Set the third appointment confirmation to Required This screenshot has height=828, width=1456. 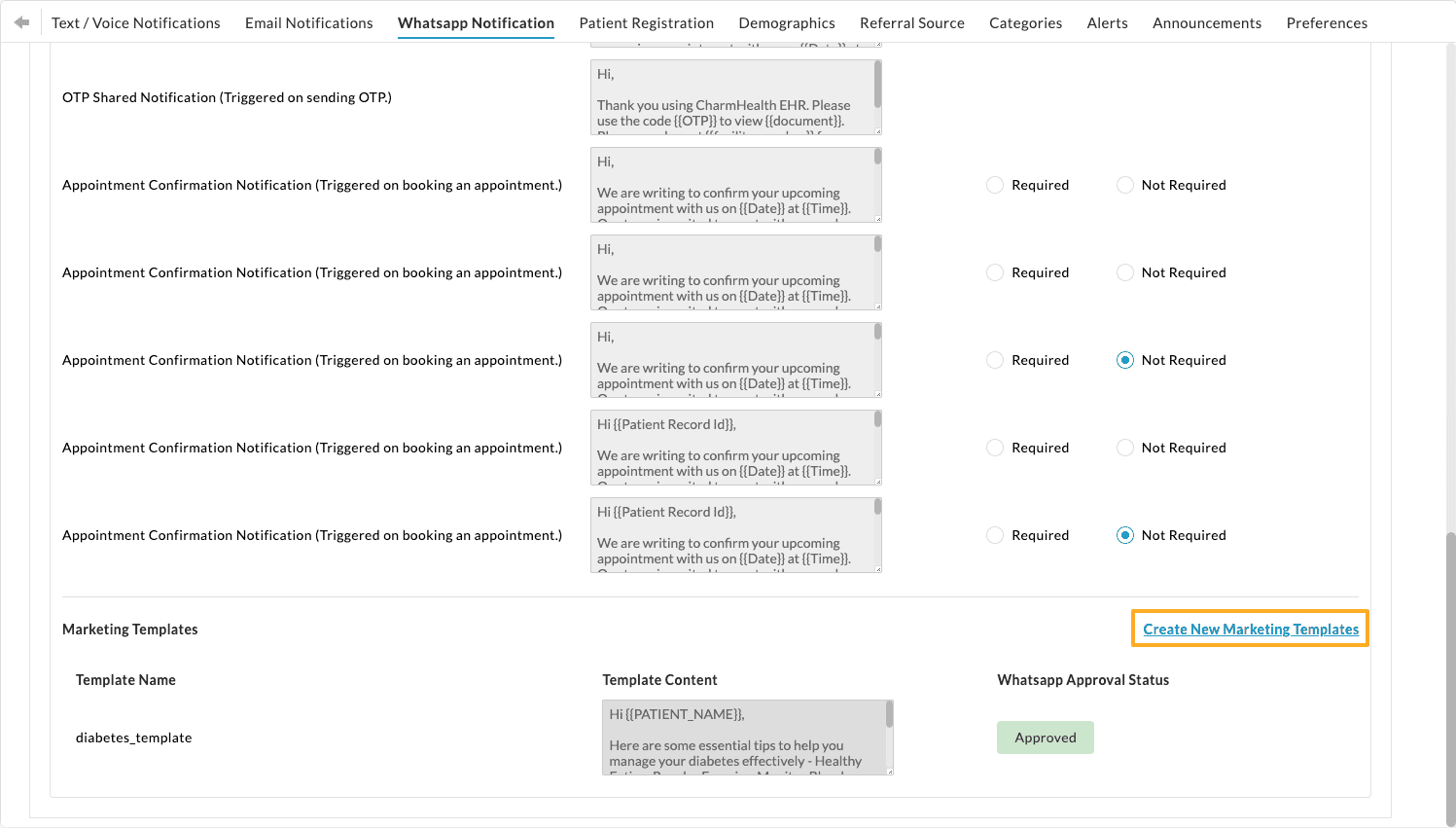(994, 360)
